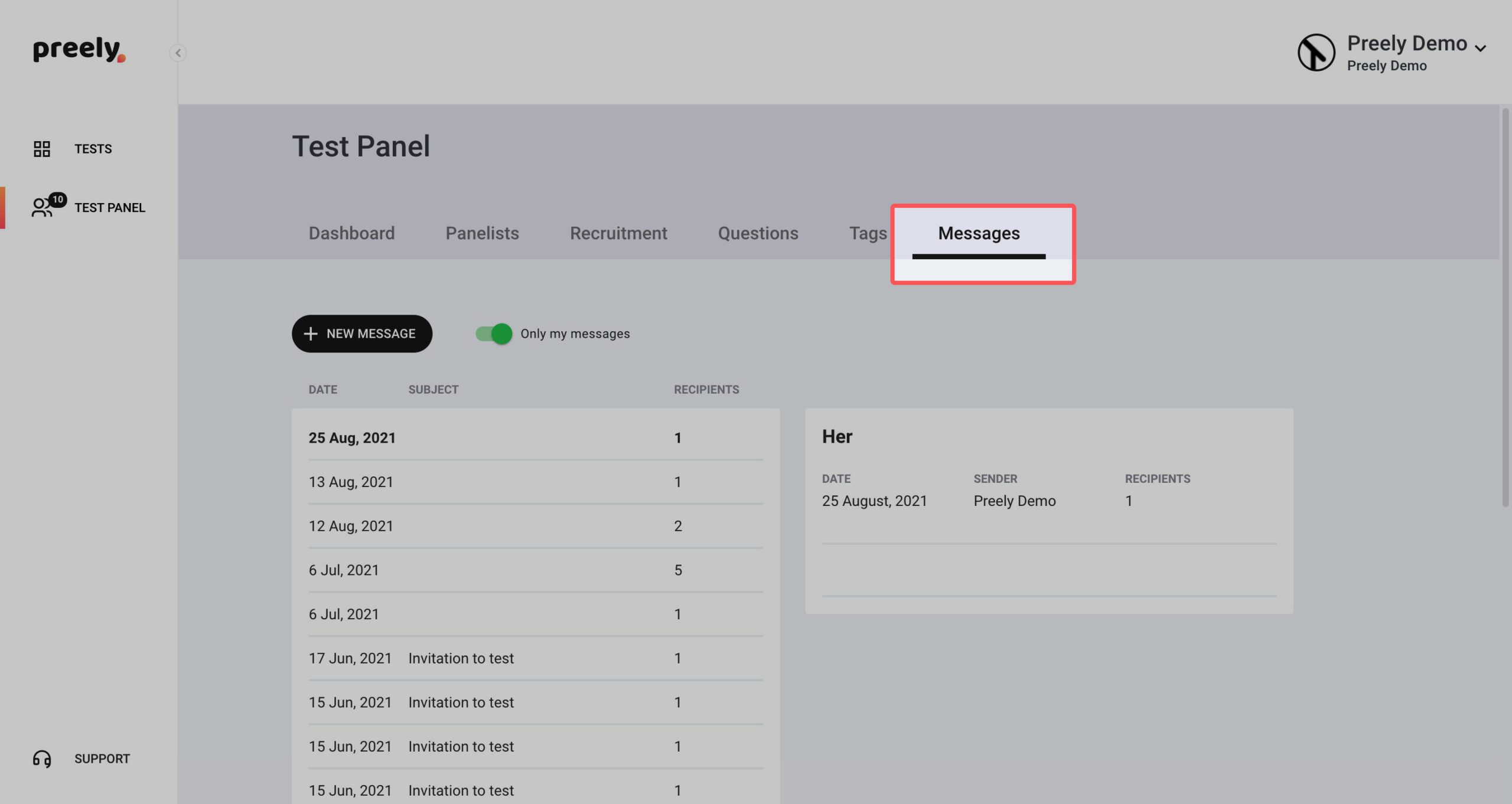This screenshot has height=804, width=1512.
Task: Open the SUPPORT link in sidebar
Action: [x=102, y=759]
